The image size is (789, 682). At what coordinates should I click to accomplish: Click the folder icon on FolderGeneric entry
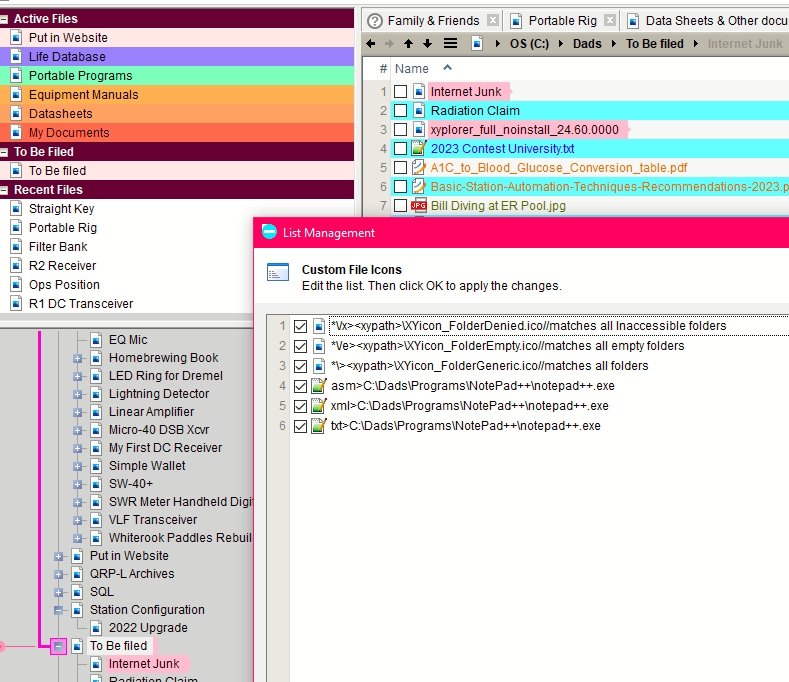(x=319, y=366)
